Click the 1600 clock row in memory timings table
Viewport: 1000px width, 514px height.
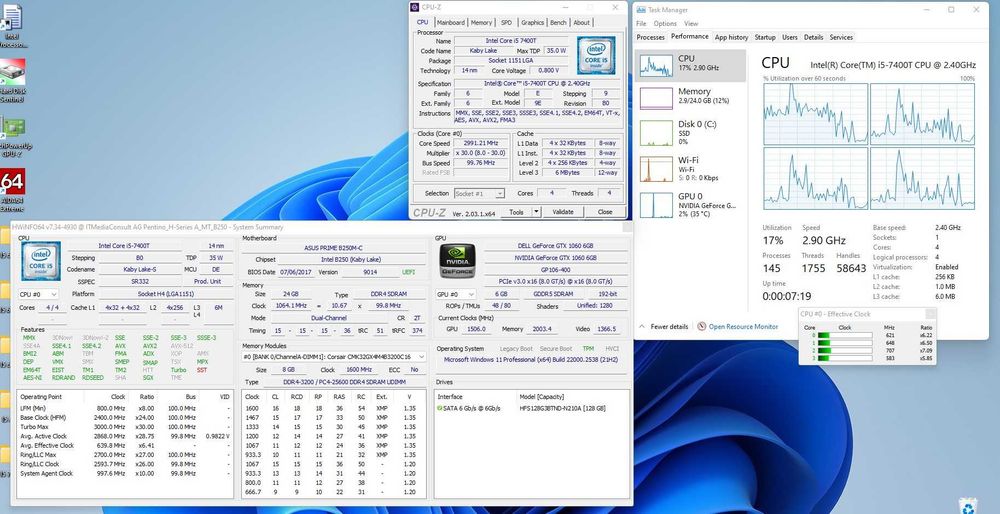click(x=334, y=408)
